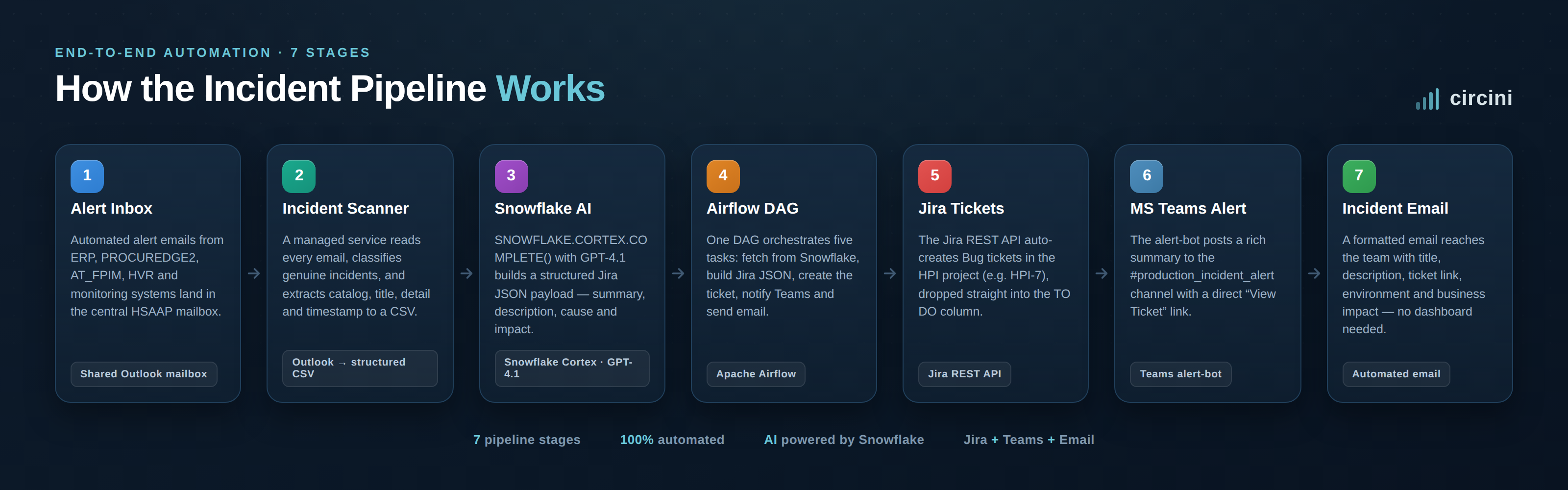
Task: Select the Shared Outlook mailbox tag
Action: tap(144, 374)
